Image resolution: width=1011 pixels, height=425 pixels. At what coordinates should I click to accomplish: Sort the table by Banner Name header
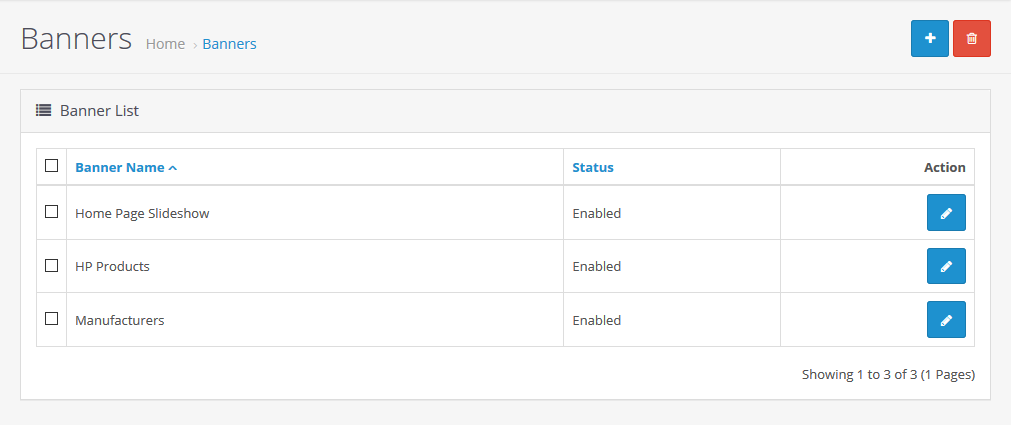tap(120, 168)
